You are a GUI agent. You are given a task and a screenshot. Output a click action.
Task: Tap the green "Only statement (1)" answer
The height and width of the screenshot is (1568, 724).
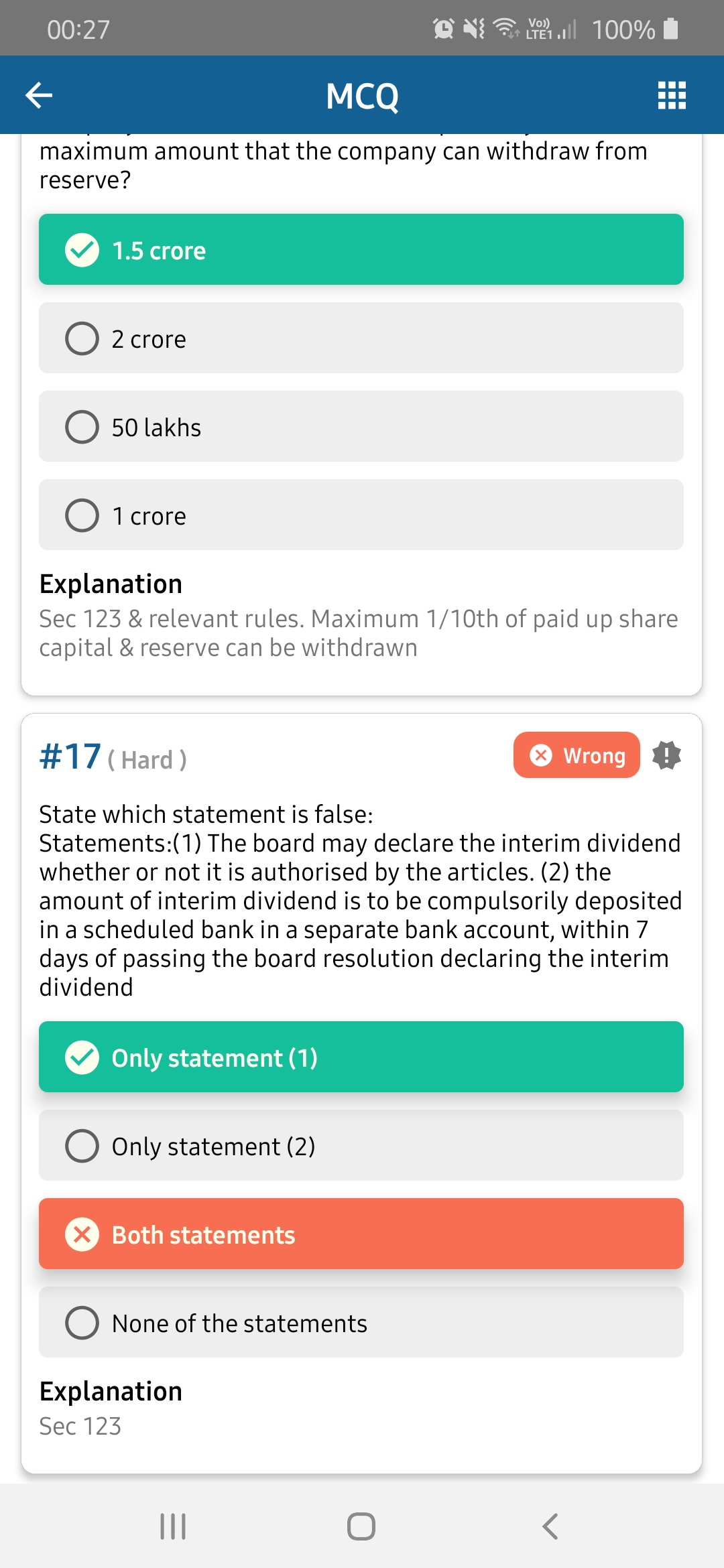(361, 1057)
